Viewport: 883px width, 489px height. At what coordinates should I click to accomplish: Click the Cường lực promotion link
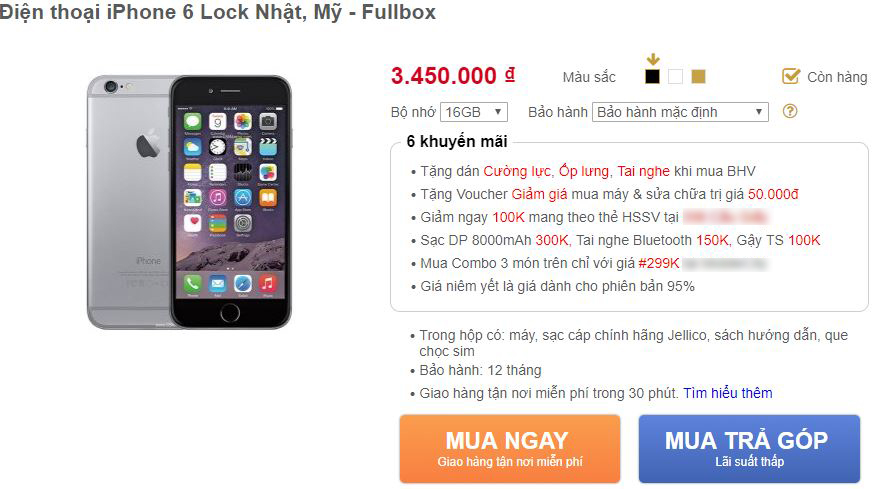516,171
